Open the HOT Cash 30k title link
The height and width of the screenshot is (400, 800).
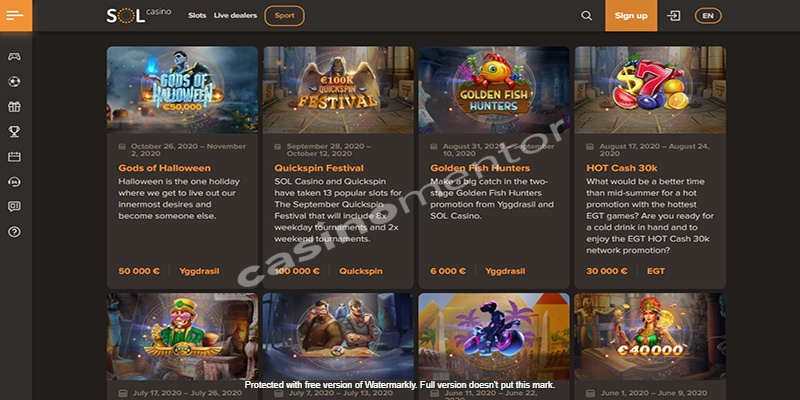click(622, 168)
